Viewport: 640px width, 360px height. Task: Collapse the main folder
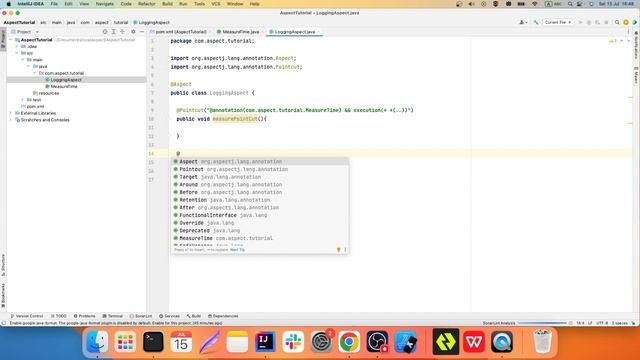(23, 60)
